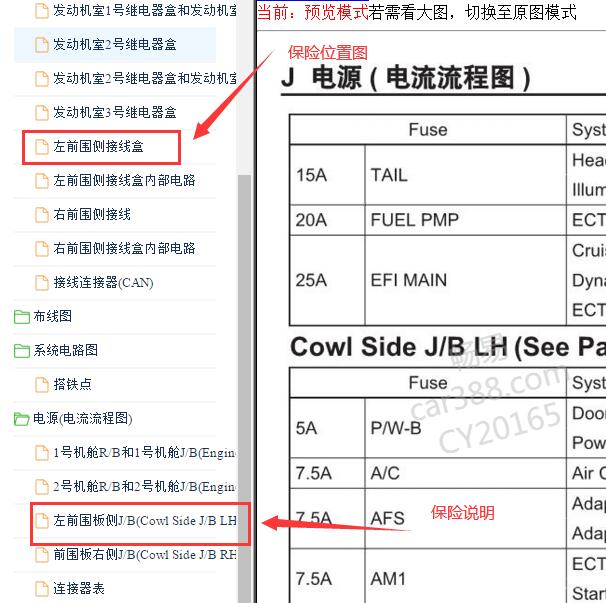Click folder icon of 布线图
The width and height of the screenshot is (606, 603).
(22, 317)
